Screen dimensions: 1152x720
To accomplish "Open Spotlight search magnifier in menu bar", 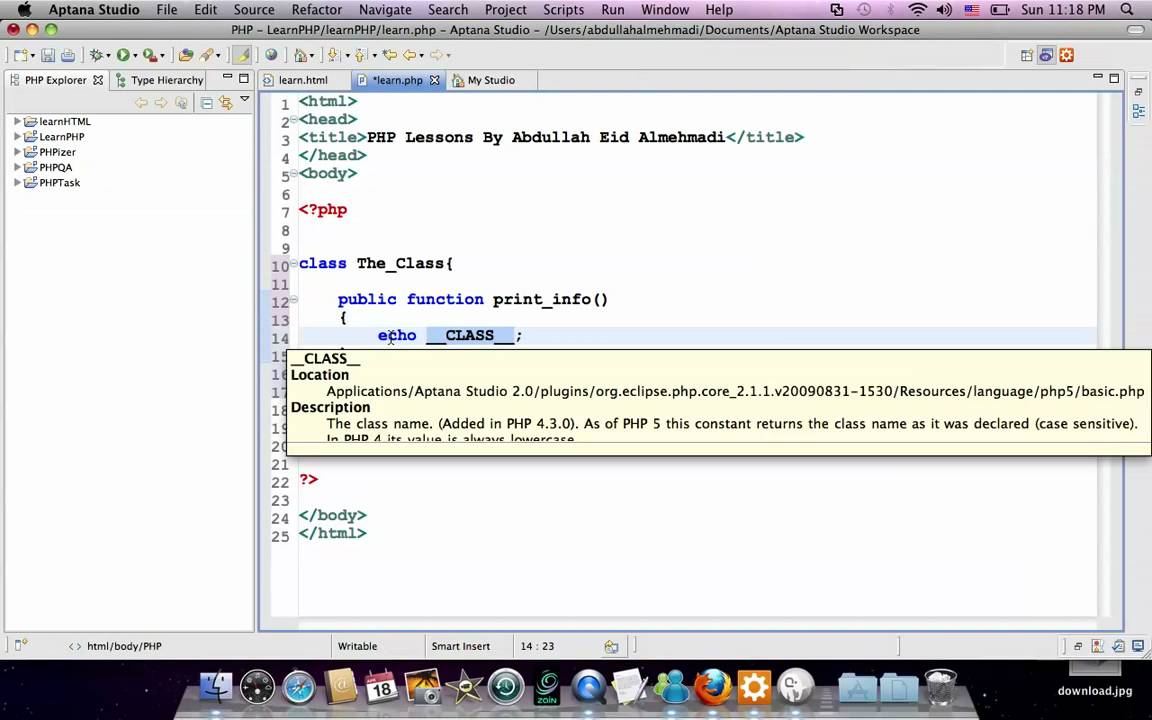I will click(1127, 10).
